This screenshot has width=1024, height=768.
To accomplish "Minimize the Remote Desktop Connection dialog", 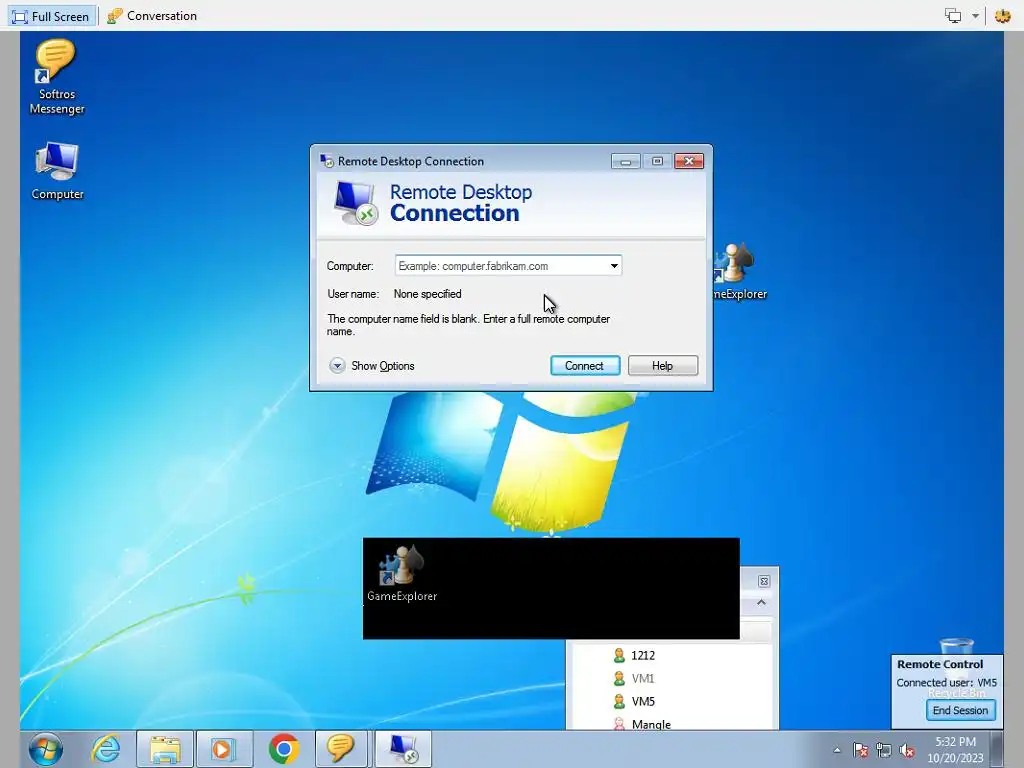I will pyautogui.click(x=626, y=161).
